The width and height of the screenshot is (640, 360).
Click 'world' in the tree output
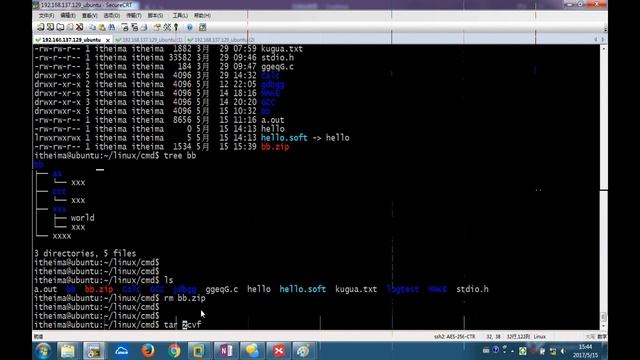point(82,218)
